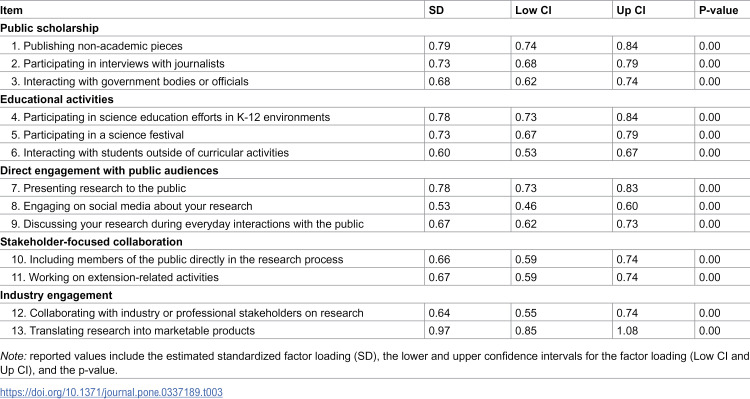The width and height of the screenshot is (750, 399).
Task: Click Low CI value 0.46 for item 8
Action: point(526,206)
